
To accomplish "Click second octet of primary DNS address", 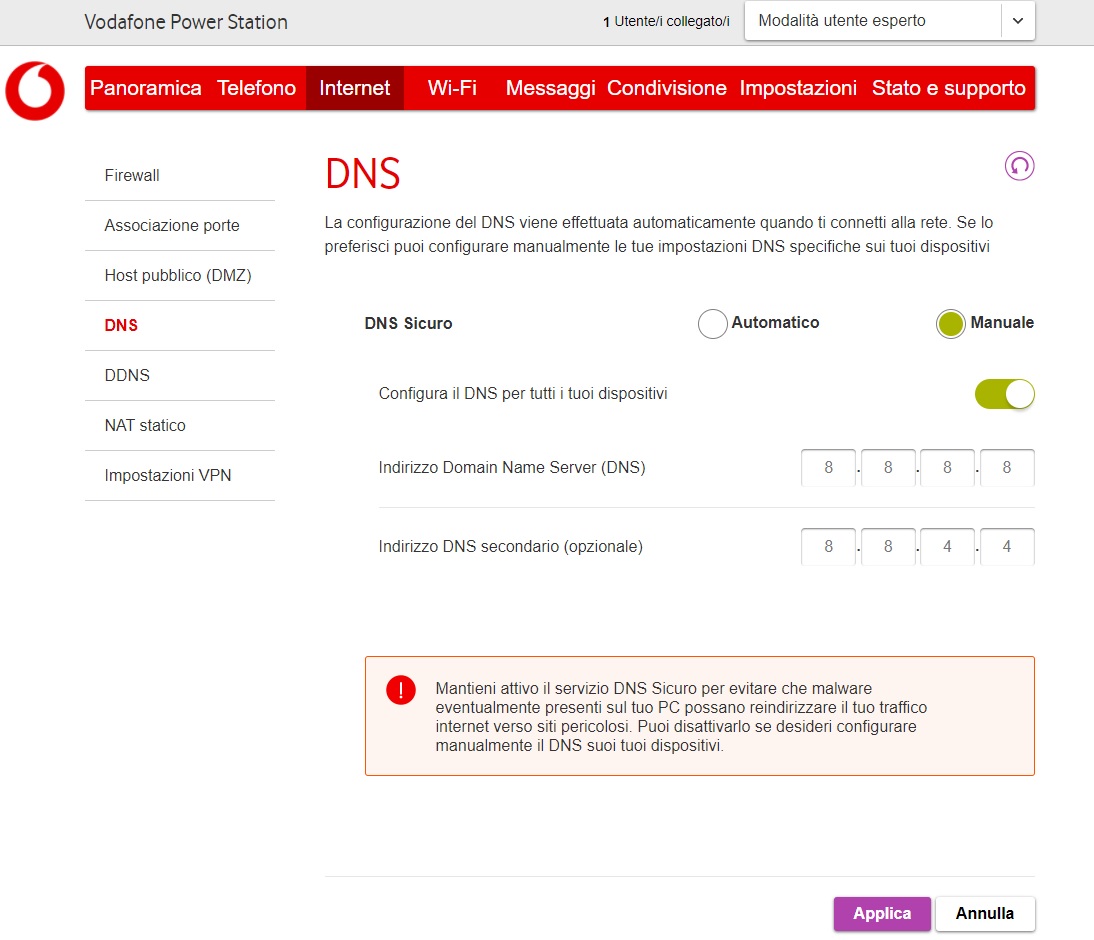I will coord(888,468).
